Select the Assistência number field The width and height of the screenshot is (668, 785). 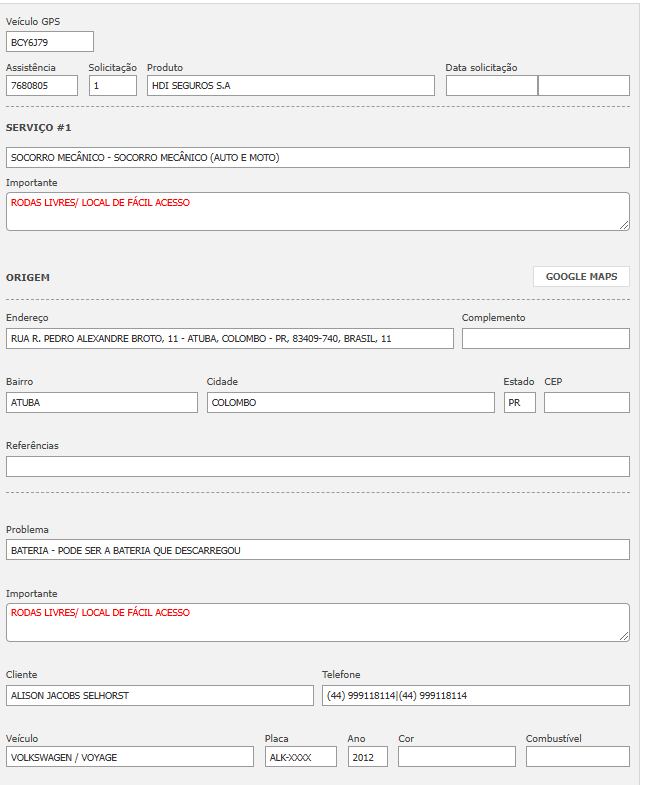pyautogui.click(x=42, y=86)
